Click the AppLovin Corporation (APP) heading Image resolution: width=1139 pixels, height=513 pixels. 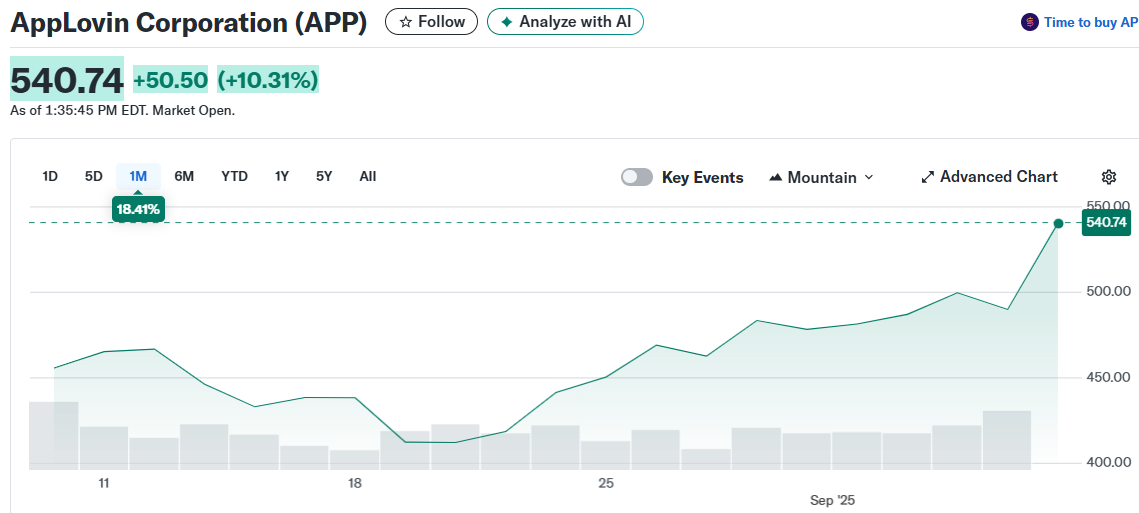[x=189, y=23]
